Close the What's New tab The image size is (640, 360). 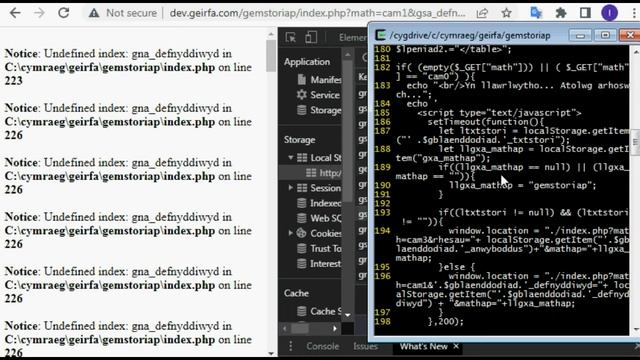point(456,346)
